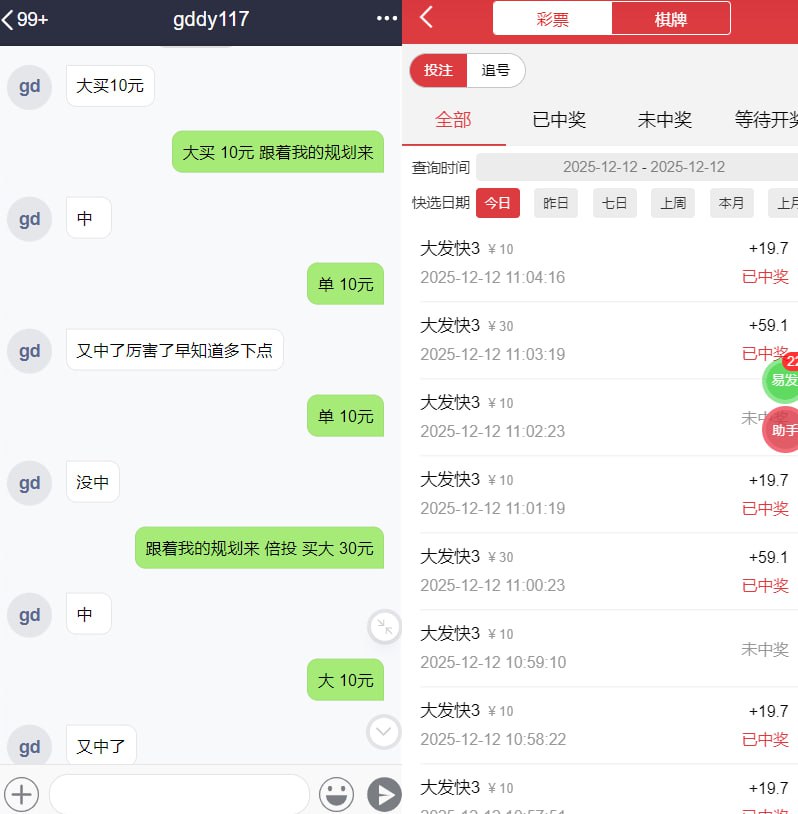Go back with the white arrow in red header
The height and width of the screenshot is (814, 798).
[426, 17]
